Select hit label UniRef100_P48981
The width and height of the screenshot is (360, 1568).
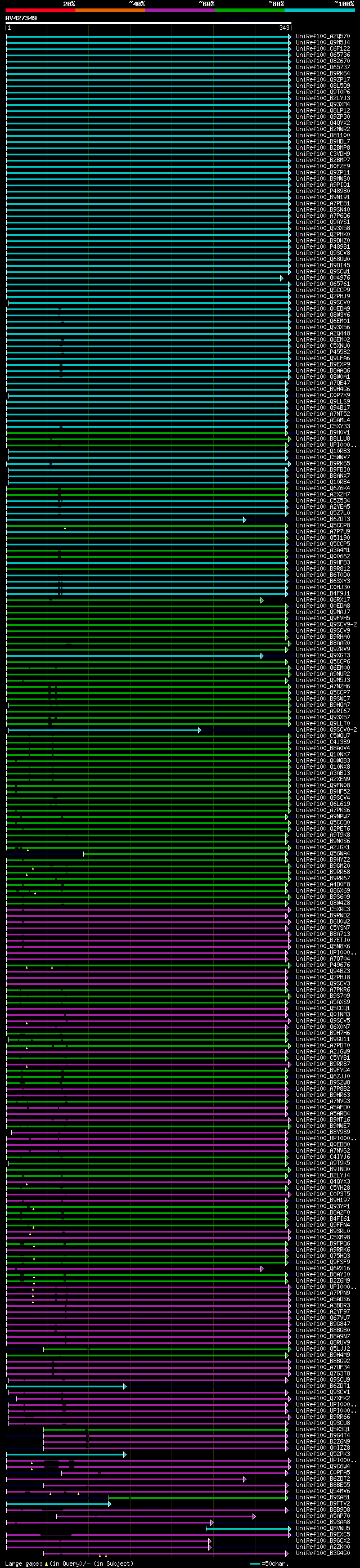[322, 247]
